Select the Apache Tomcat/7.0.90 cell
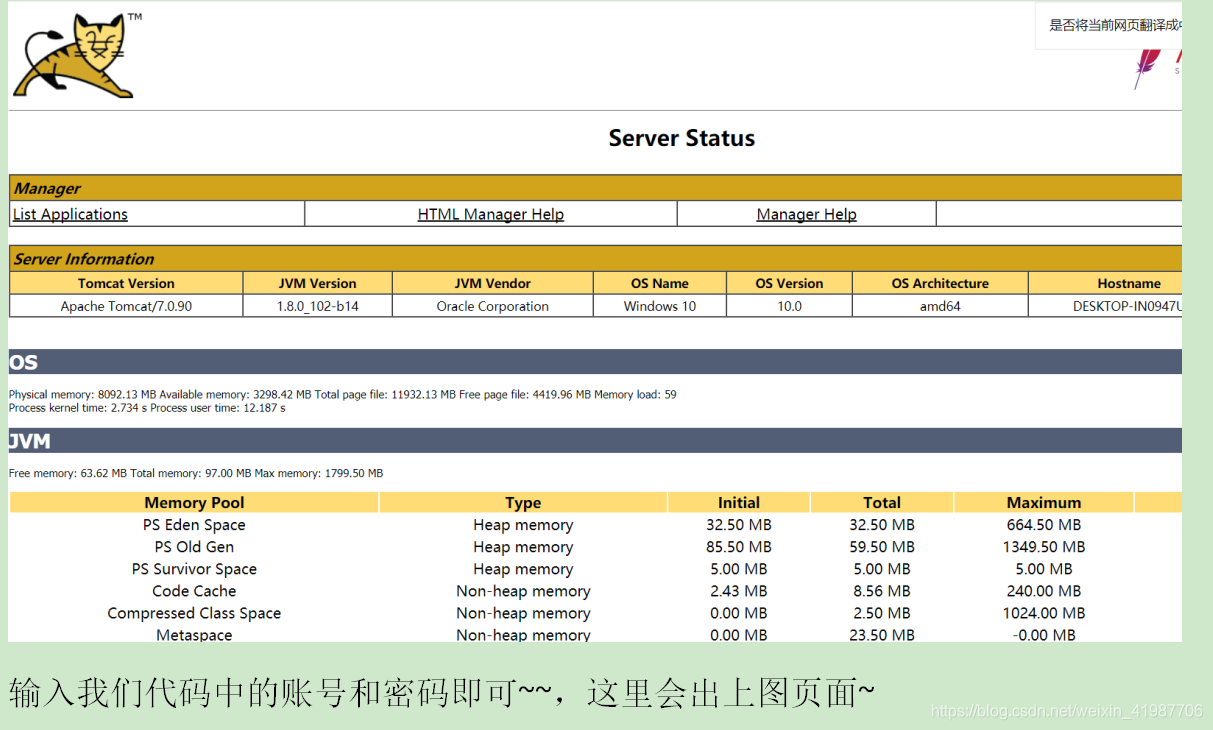This screenshot has height=730, width=1213. [126, 306]
